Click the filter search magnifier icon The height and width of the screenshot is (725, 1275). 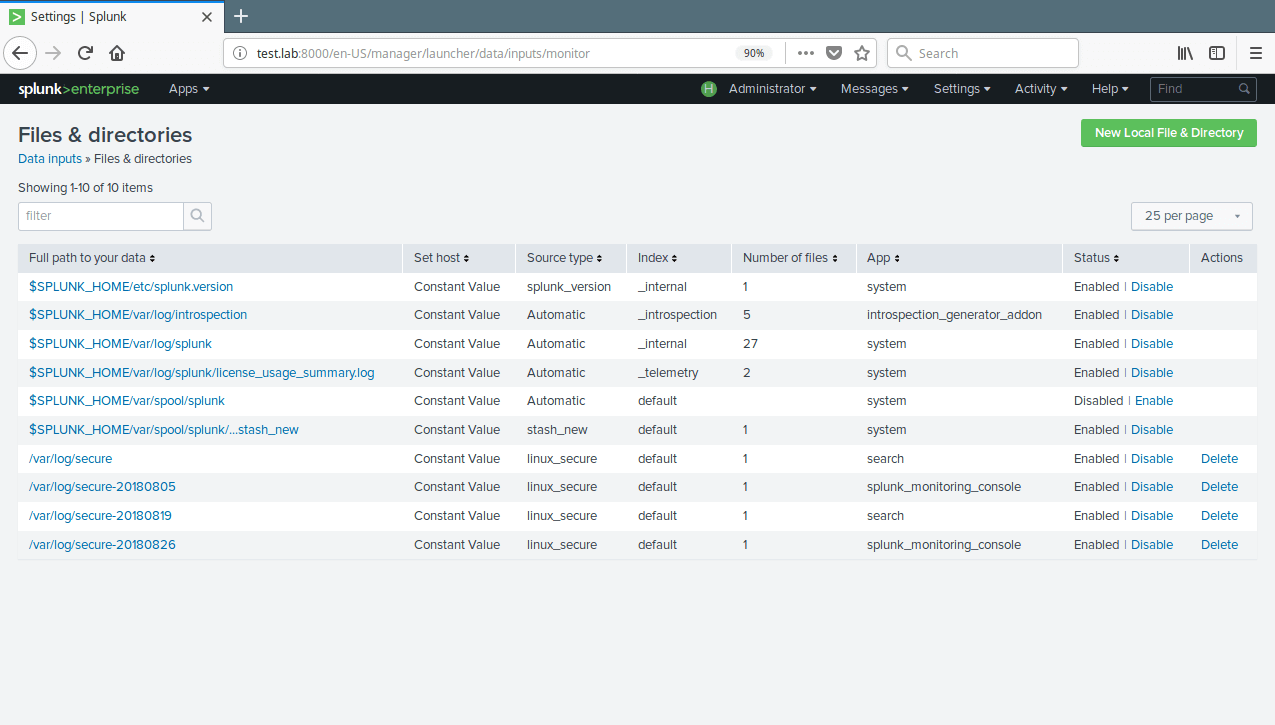197,216
